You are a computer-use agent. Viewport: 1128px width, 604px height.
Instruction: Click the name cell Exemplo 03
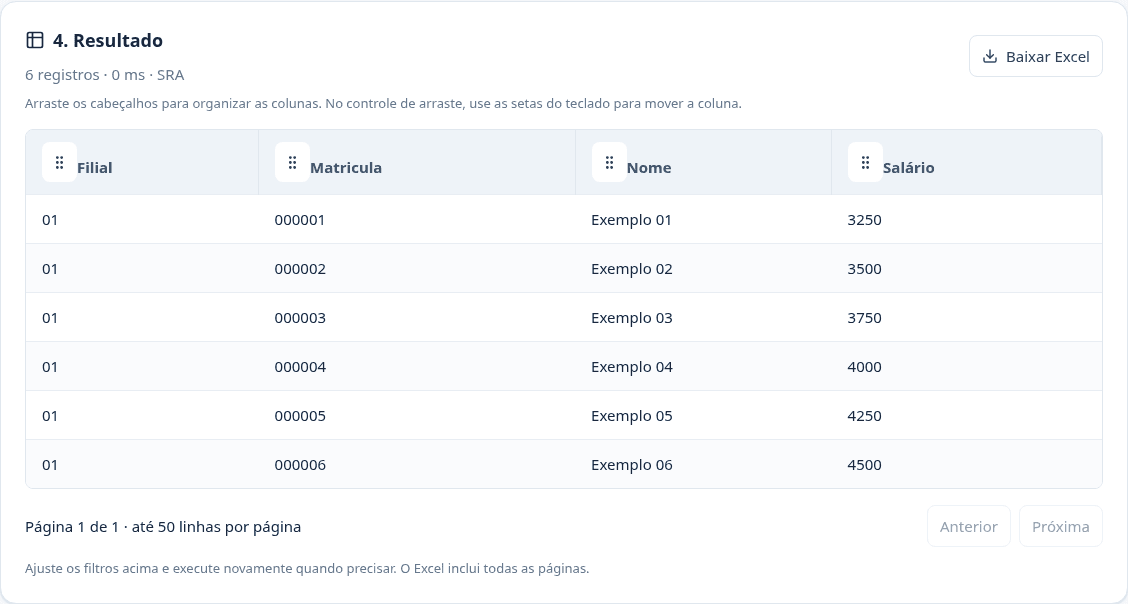click(632, 318)
